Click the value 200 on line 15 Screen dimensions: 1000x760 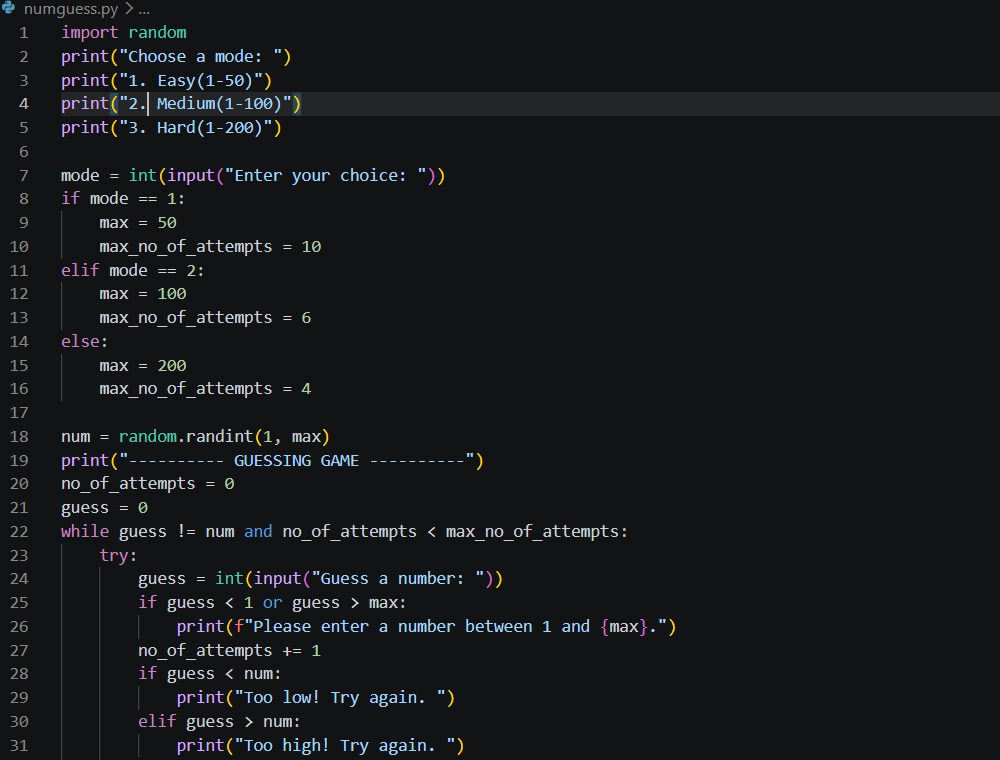point(172,366)
